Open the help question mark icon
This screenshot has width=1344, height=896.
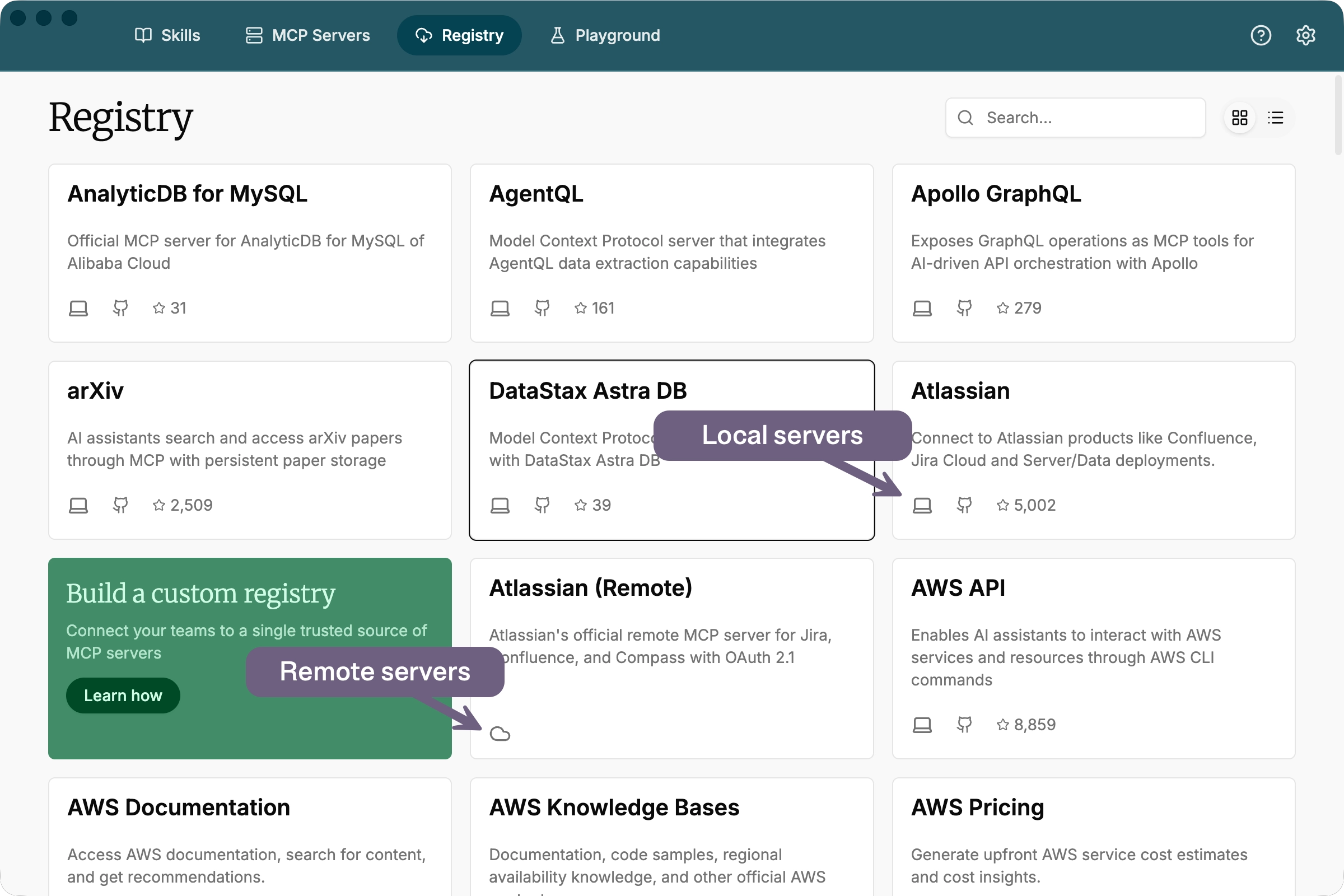point(1261,35)
